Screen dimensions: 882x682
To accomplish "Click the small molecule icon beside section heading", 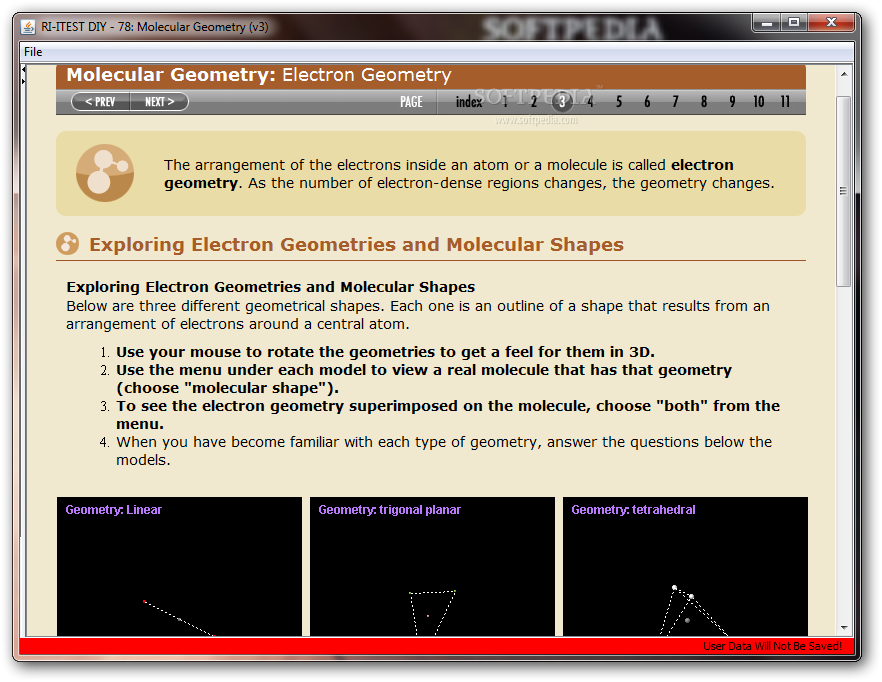I will tap(68, 244).
